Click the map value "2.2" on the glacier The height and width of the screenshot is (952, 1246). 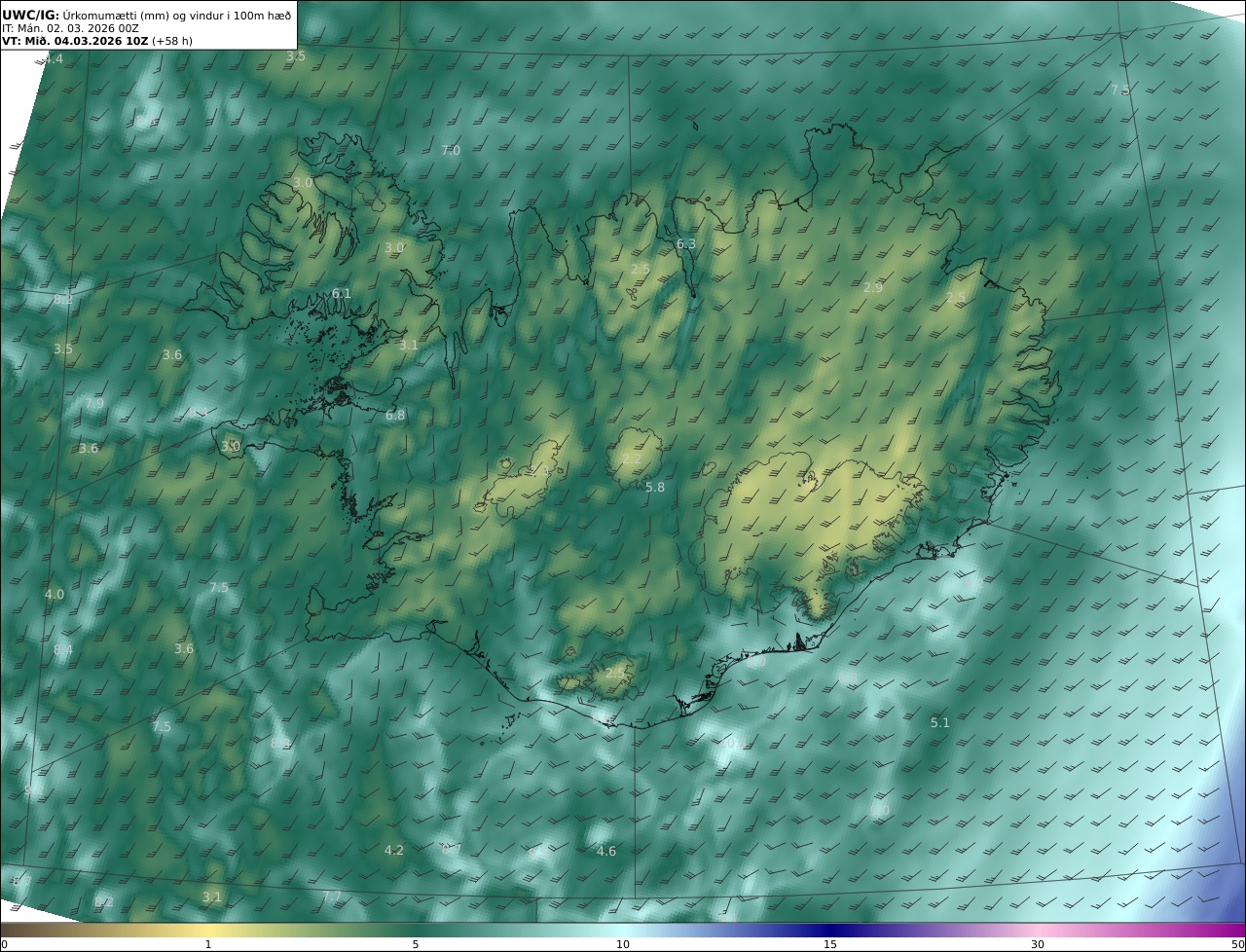(x=632, y=459)
